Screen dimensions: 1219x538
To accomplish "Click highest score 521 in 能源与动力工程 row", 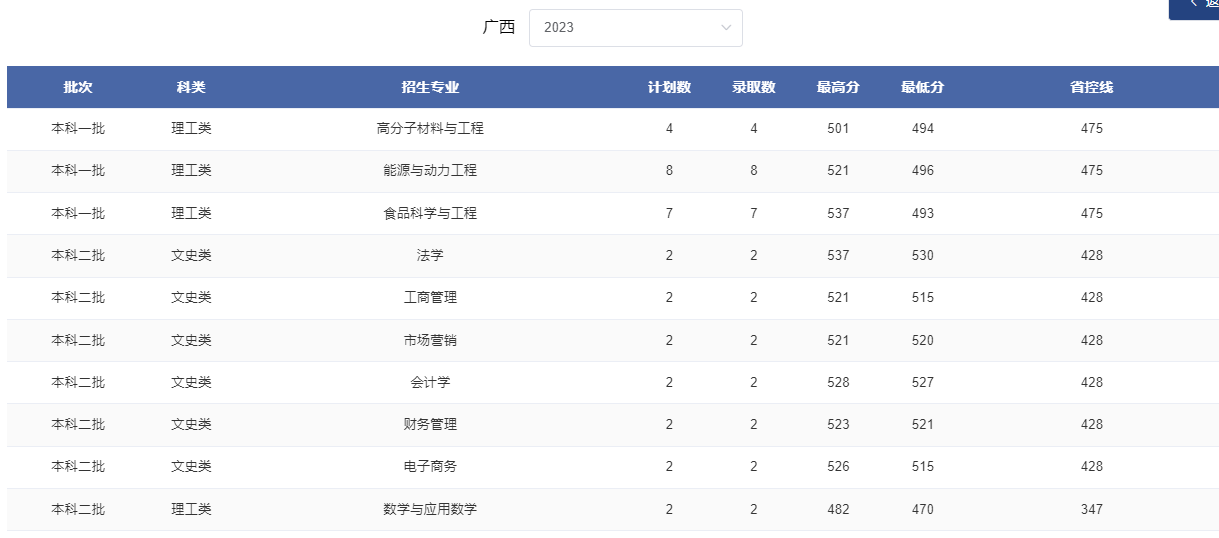I will (x=838, y=171).
